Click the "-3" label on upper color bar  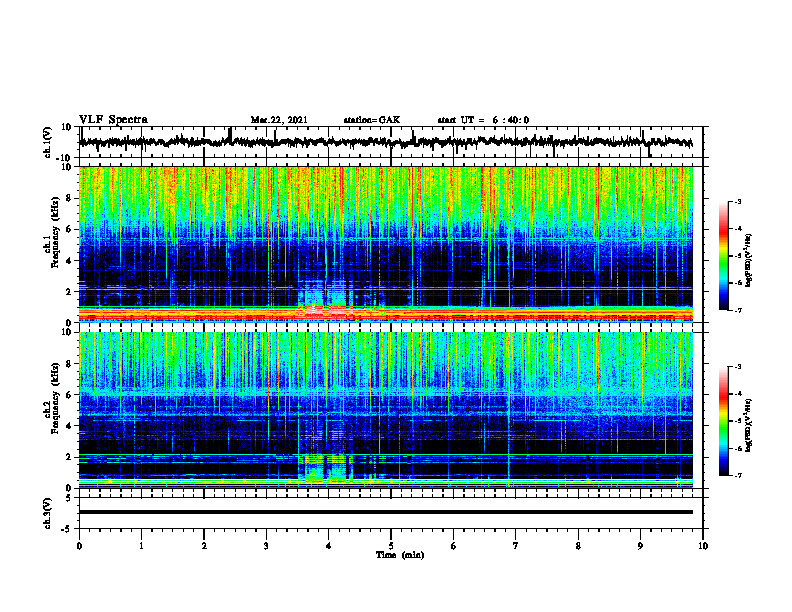coord(738,201)
